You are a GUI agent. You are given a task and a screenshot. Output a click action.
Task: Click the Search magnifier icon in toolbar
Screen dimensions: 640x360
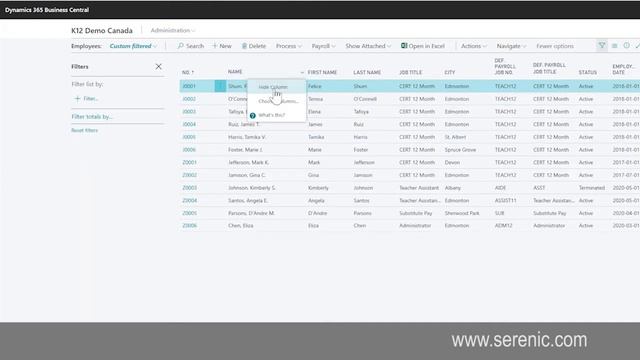(x=180, y=46)
